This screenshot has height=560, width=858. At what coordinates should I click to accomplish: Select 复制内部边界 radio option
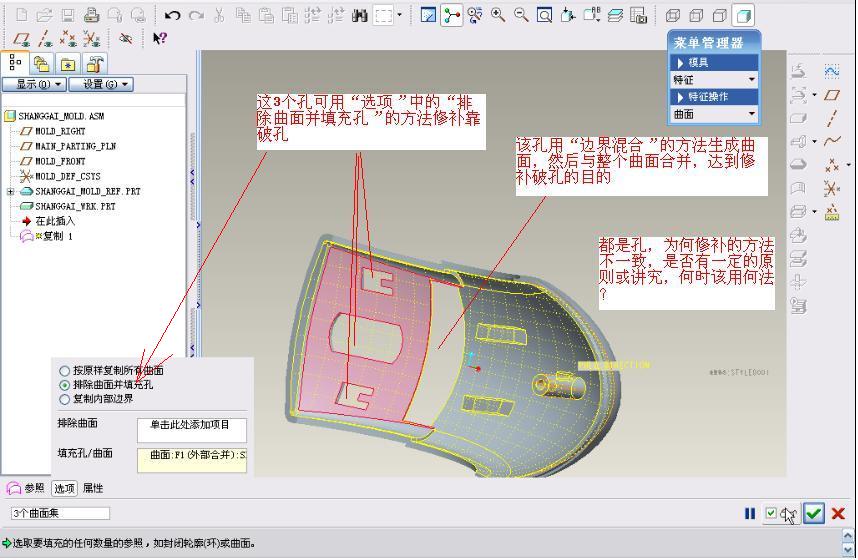pyautogui.click(x=64, y=399)
